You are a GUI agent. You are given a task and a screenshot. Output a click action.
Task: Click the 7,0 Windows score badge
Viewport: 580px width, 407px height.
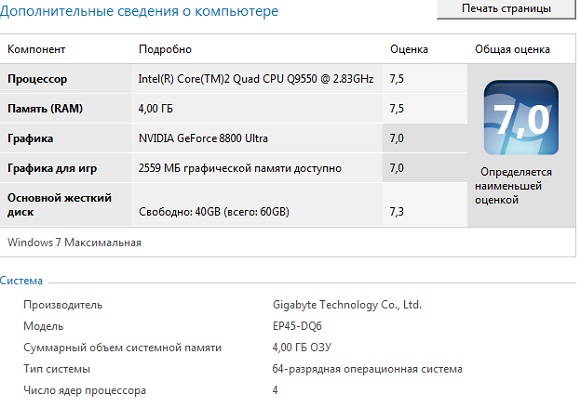521,118
